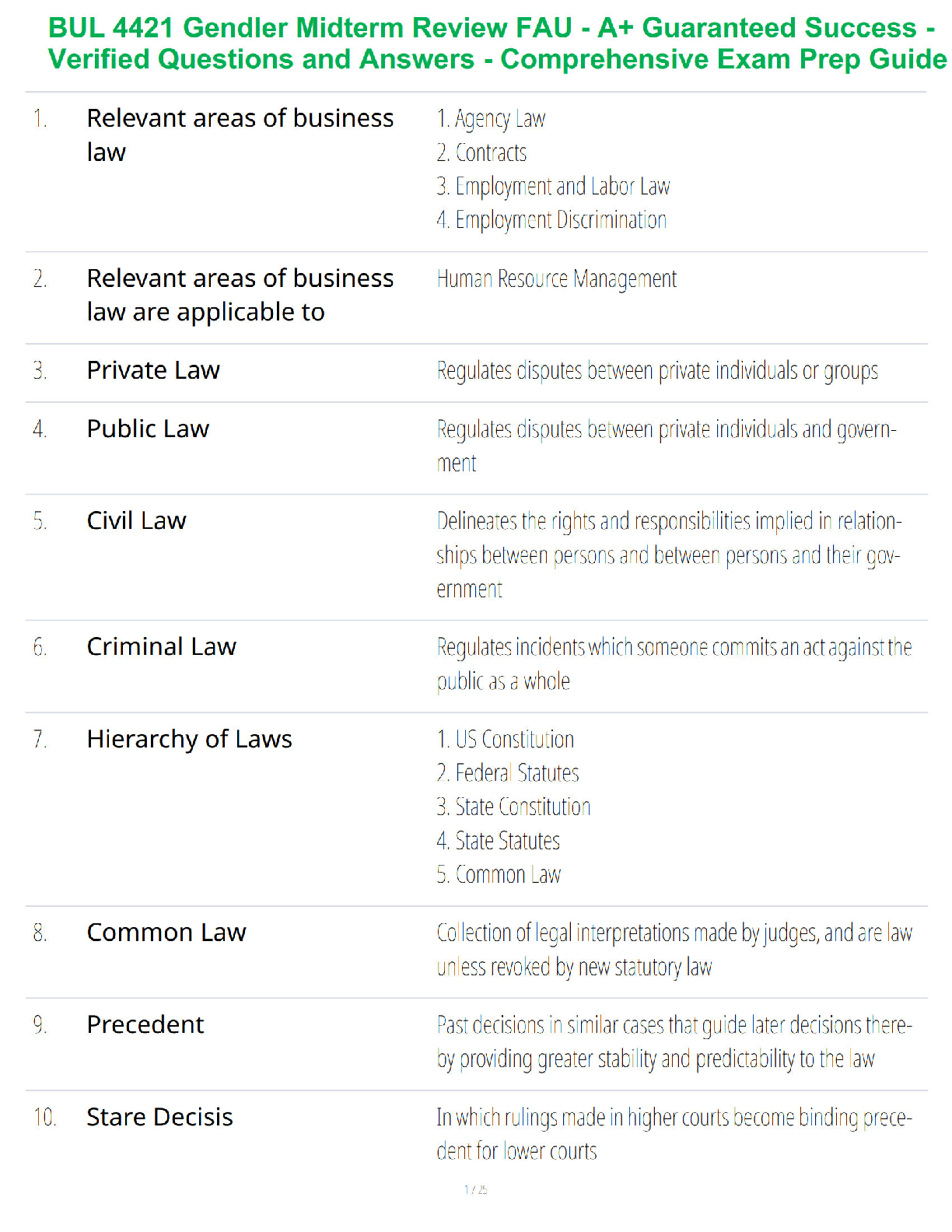The height and width of the screenshot is (1232, 952).
Task: Click the "Common Law" term in row 8
Action: (166, 932)
